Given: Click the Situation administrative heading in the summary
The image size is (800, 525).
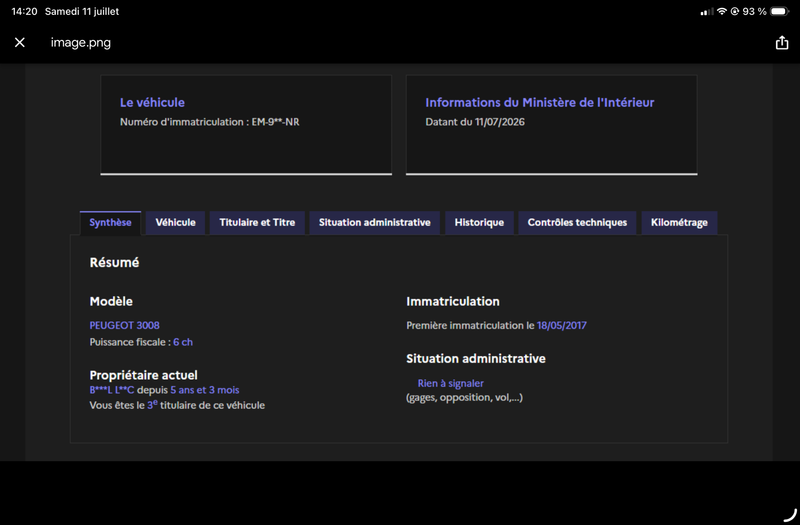Looking at the screenshot, I should coord(476,359).
